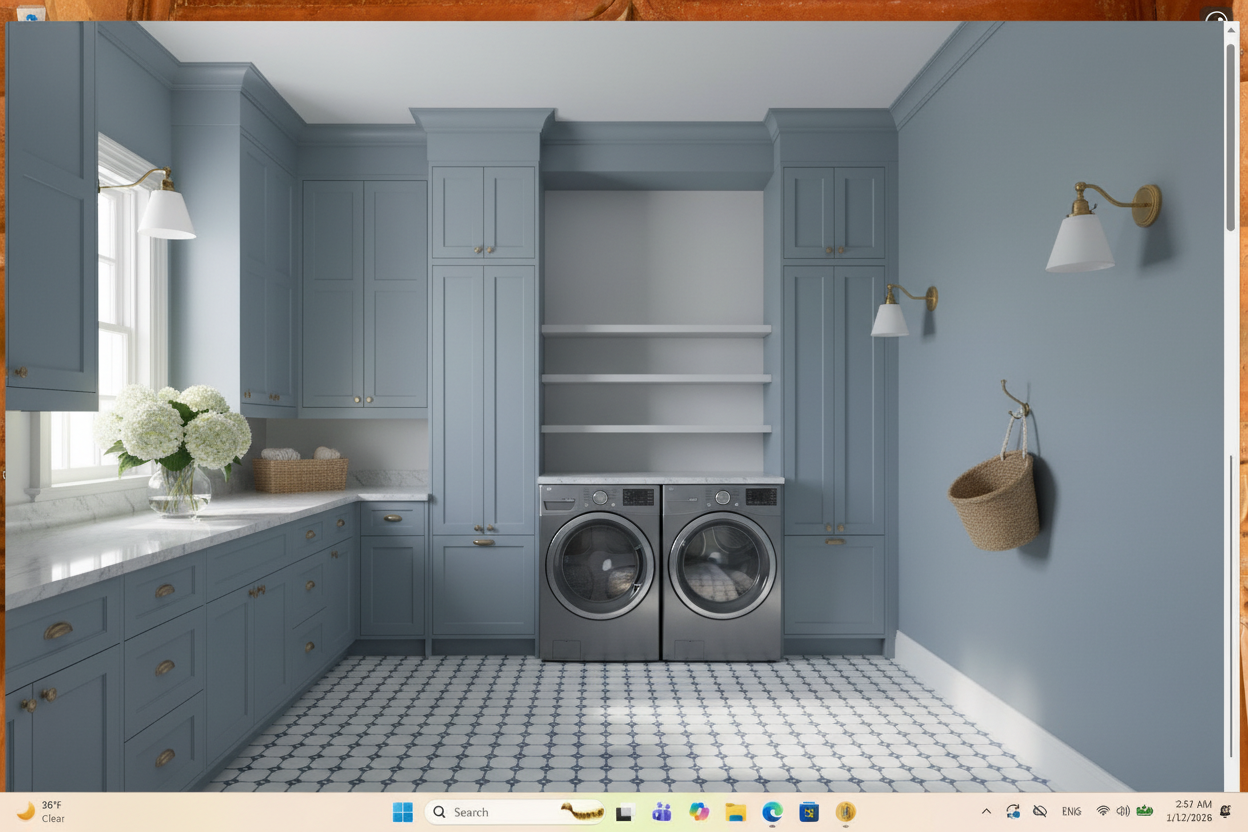The width and height of the screenshot is (1248, 832).
Task: Click the vertical scrollbar beside the image
Action: click(1231, 400)
